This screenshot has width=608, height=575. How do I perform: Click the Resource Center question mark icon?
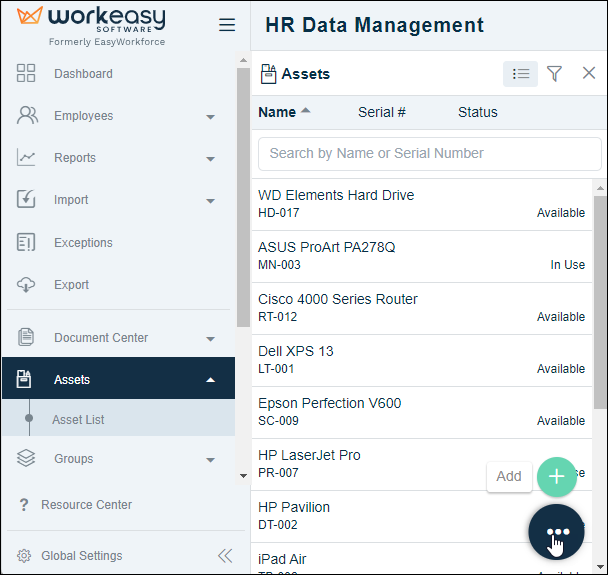tap(24, 505)
